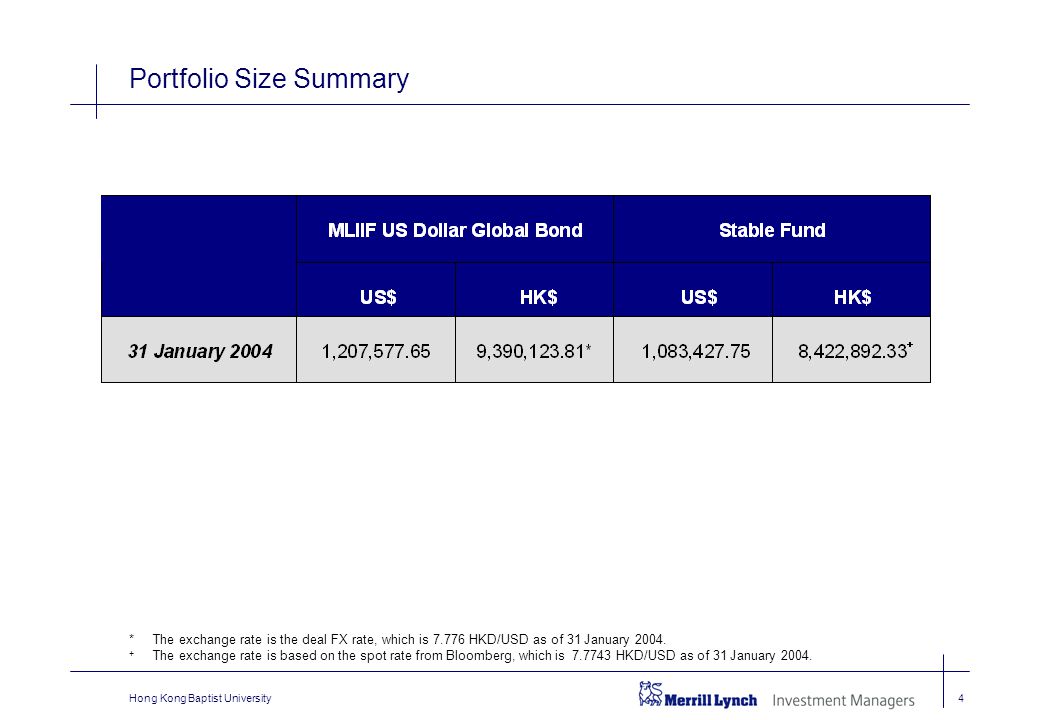
Task: Click the US$ header under Stable Fund
Action: (x=698, y=297)
